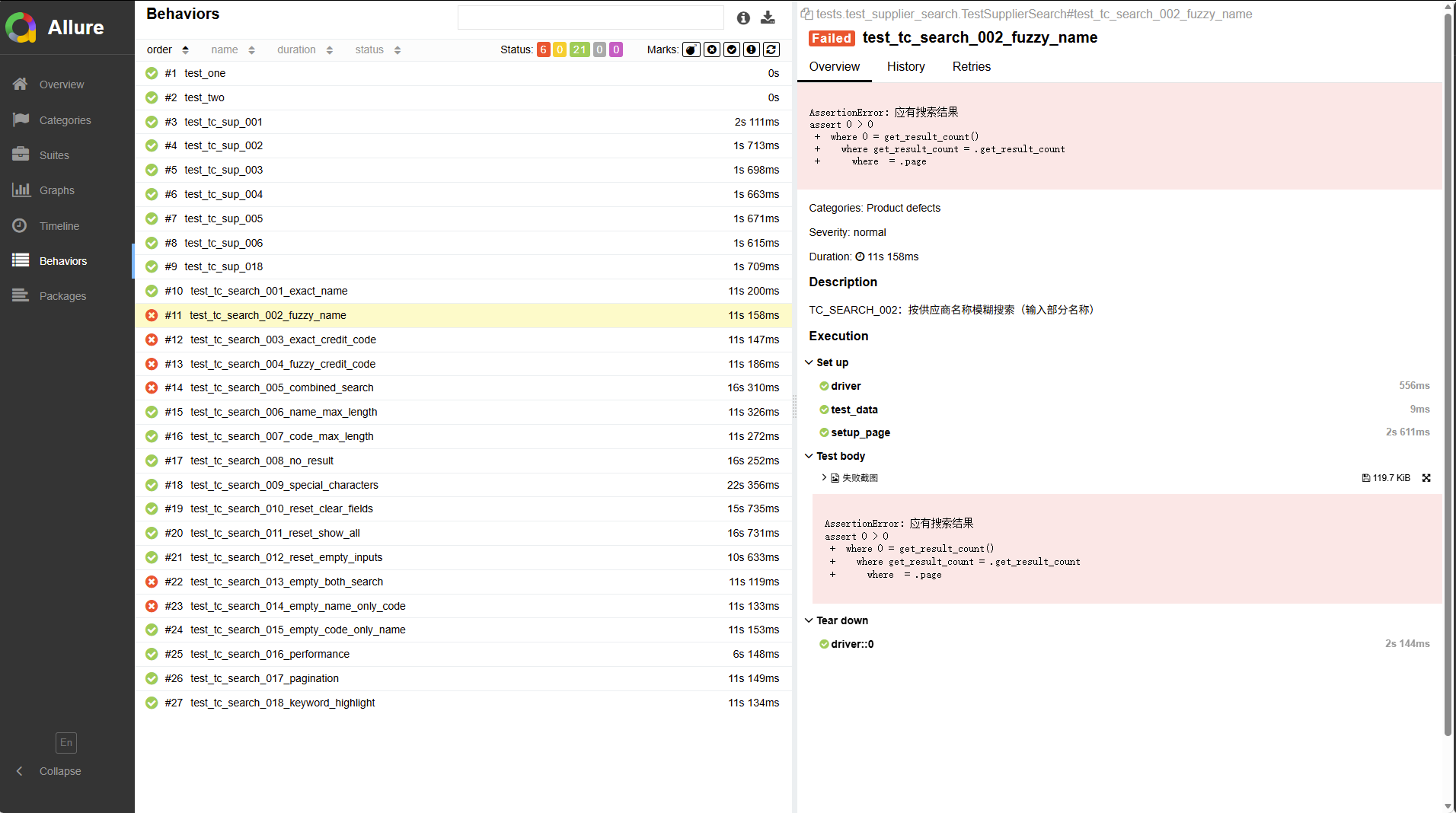Open test_tc_search_003_exact_credit_code
Viewport: 1456px width, 813px height.
(464, 340)
